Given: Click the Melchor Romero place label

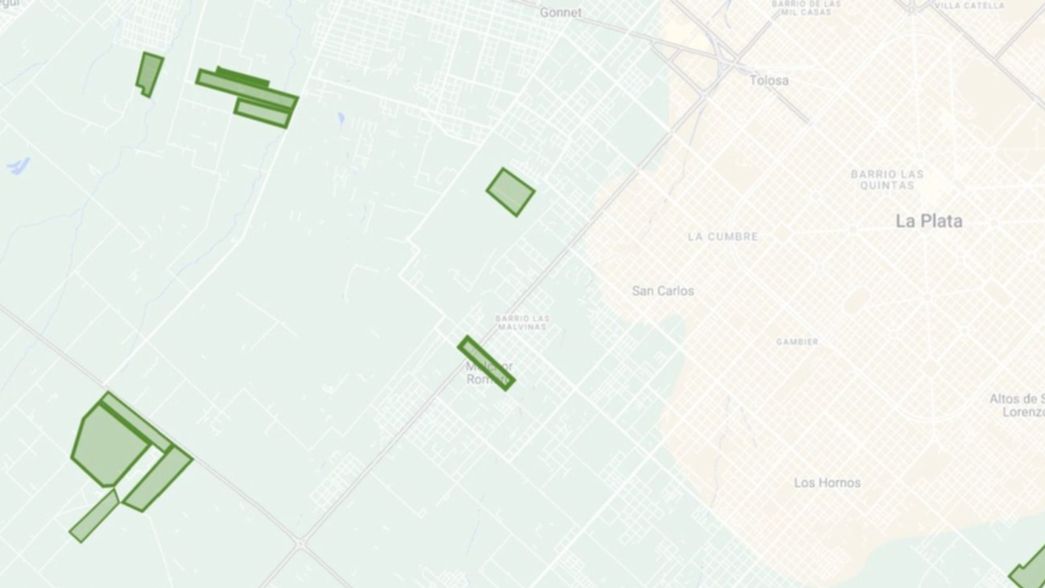Looking at the screenshot, I should pos(487,373).
